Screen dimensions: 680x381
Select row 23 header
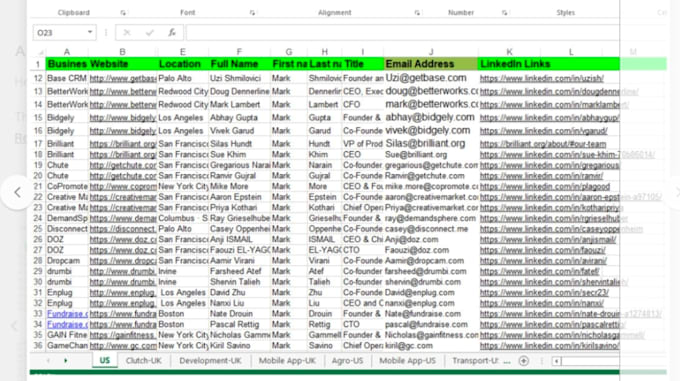pos(38,208)
